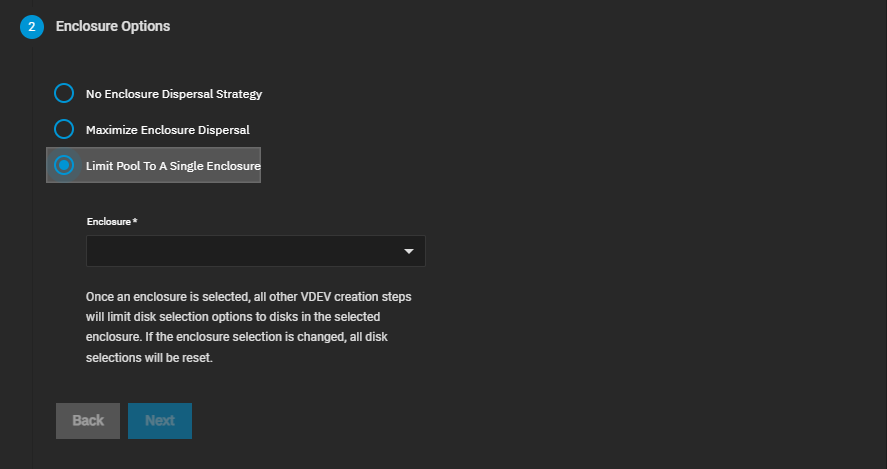Click the Enclosure field label
This screenshot has width=887, height=469.
(108, 219)
